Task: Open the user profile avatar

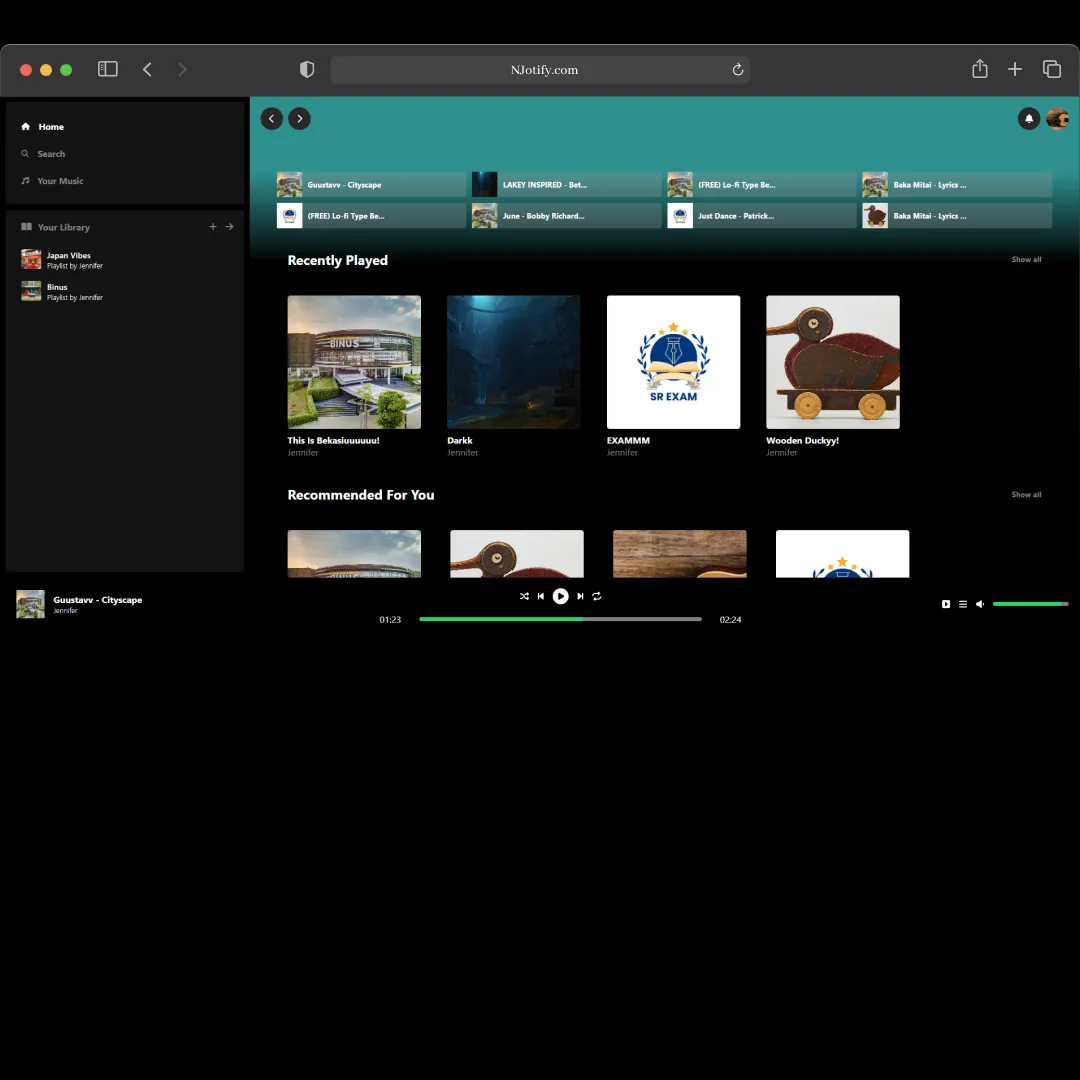Action: click(1057, 118)
